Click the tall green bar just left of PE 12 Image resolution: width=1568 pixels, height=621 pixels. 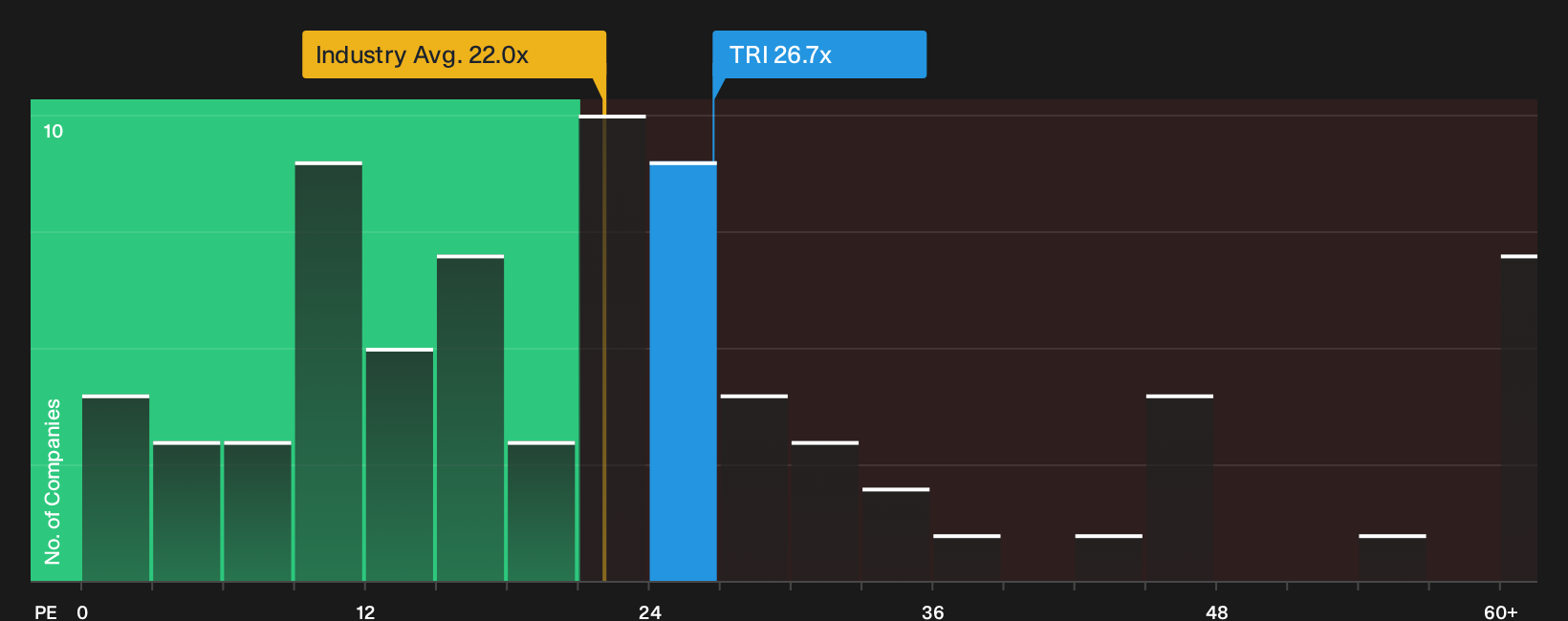329,372
